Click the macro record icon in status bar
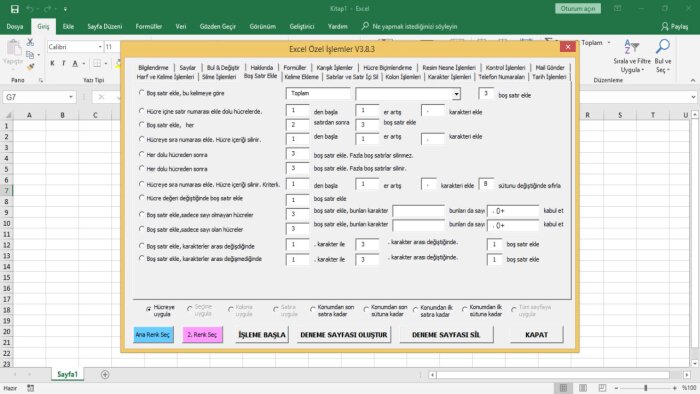 (30, 388)
